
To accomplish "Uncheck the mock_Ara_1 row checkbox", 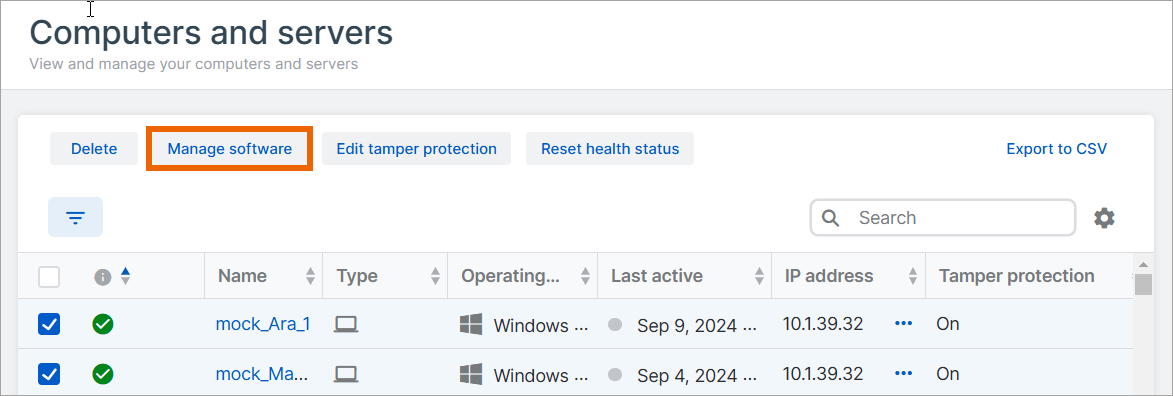I will [x=49, y=324].
